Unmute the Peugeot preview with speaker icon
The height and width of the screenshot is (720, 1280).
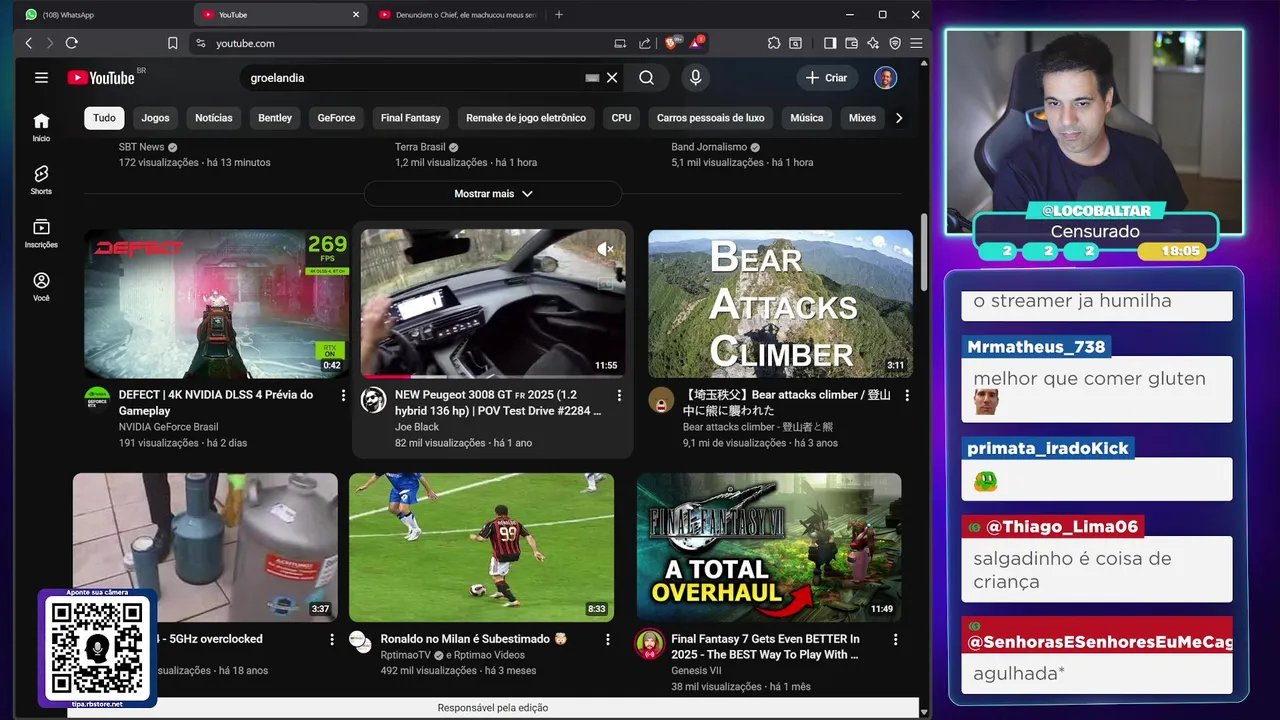[605, 249]
